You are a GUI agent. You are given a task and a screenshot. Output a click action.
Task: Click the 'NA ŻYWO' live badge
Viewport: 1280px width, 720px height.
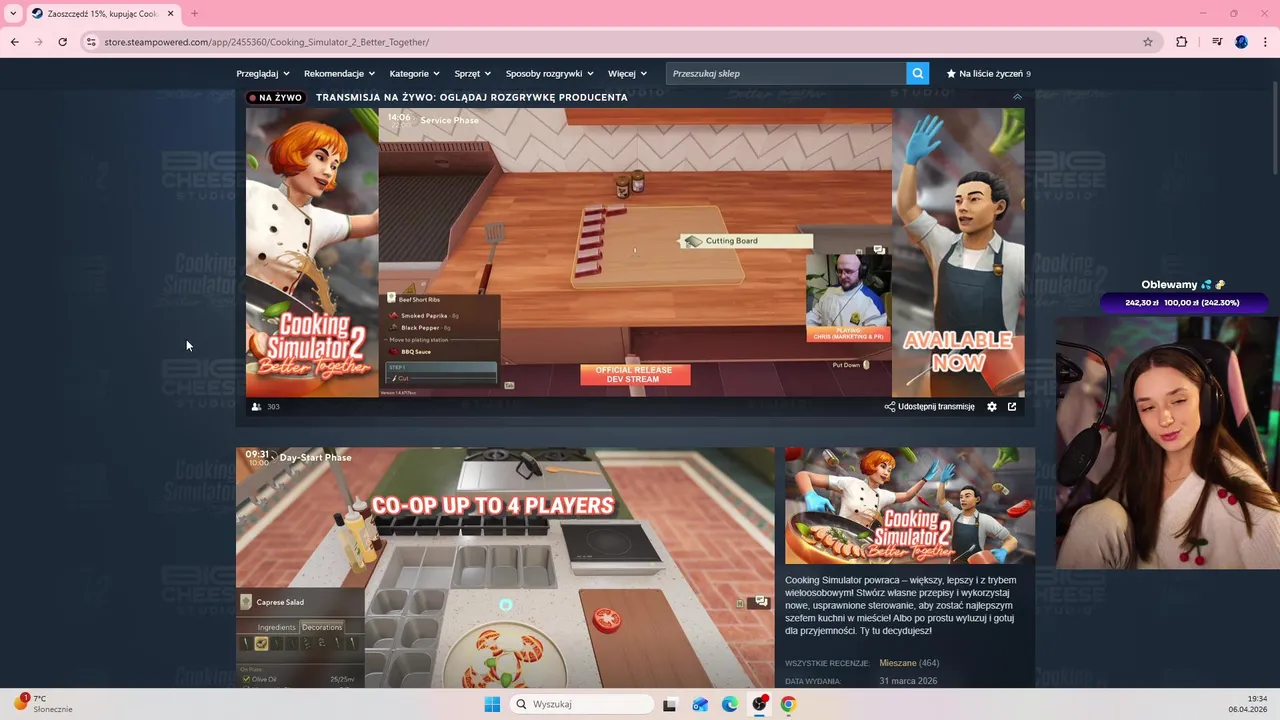(275, 97)
